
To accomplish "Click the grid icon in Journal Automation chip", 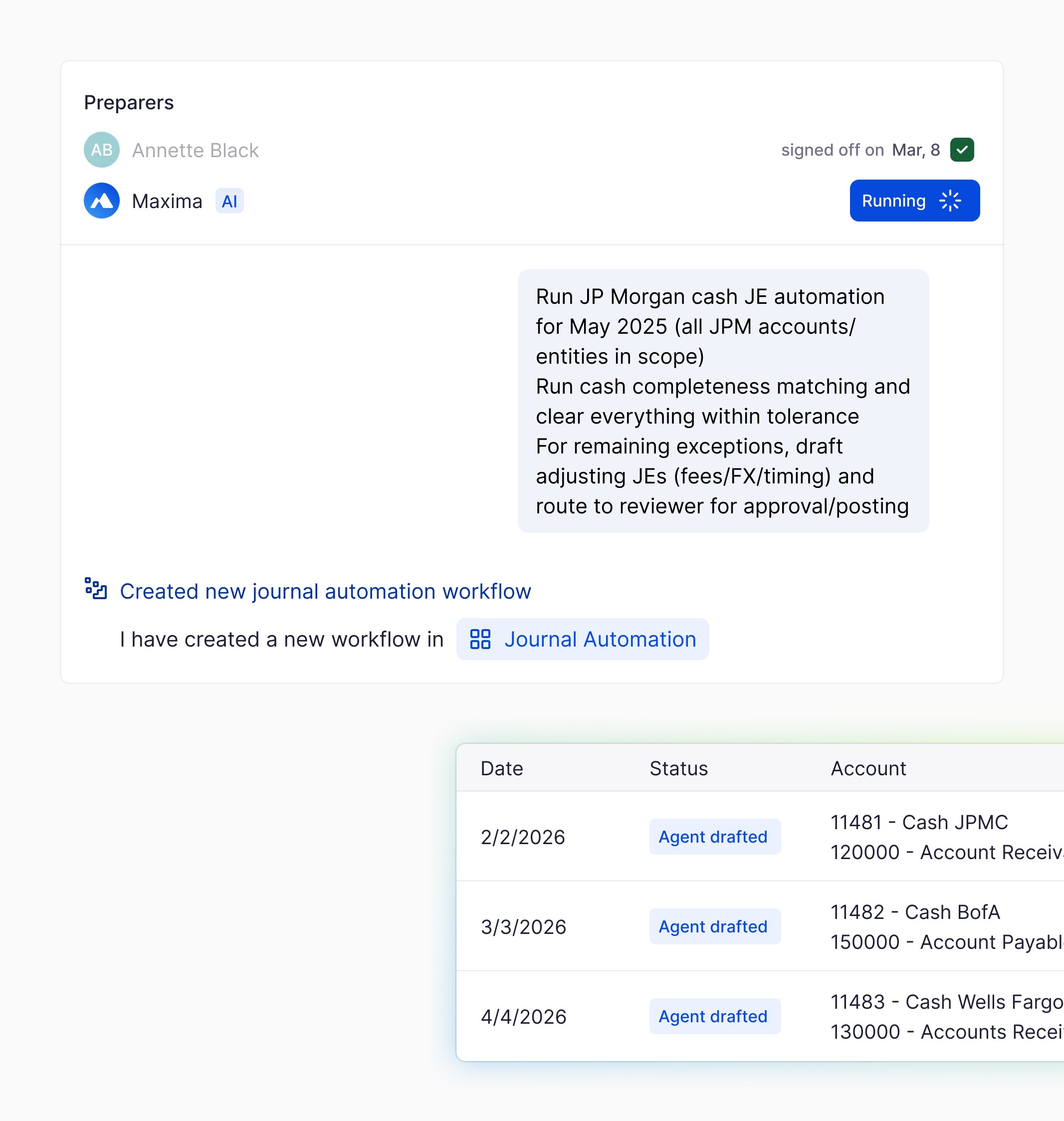I will click(x=480, y=640).
